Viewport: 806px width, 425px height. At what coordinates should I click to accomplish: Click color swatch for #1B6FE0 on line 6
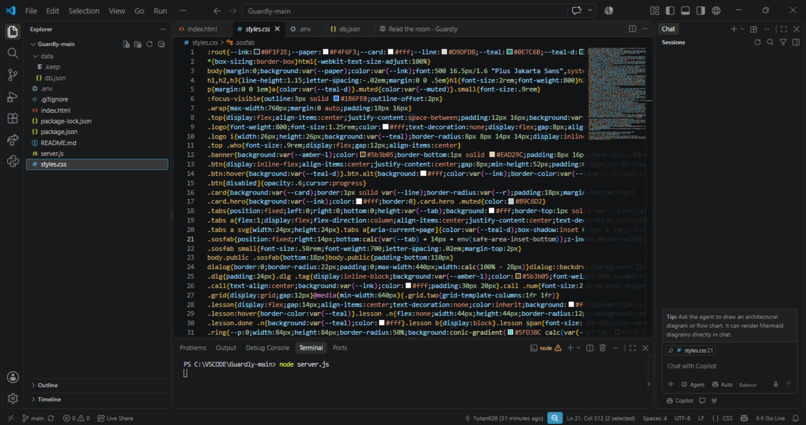336,99
